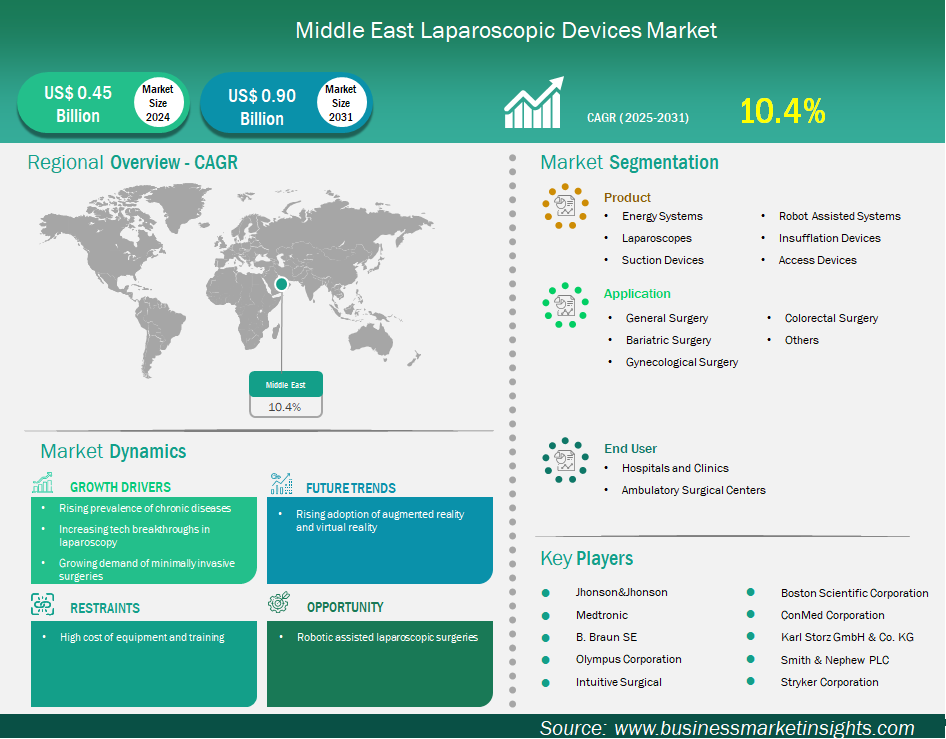Click the End User segmentation circular icon

coord(565,460)
